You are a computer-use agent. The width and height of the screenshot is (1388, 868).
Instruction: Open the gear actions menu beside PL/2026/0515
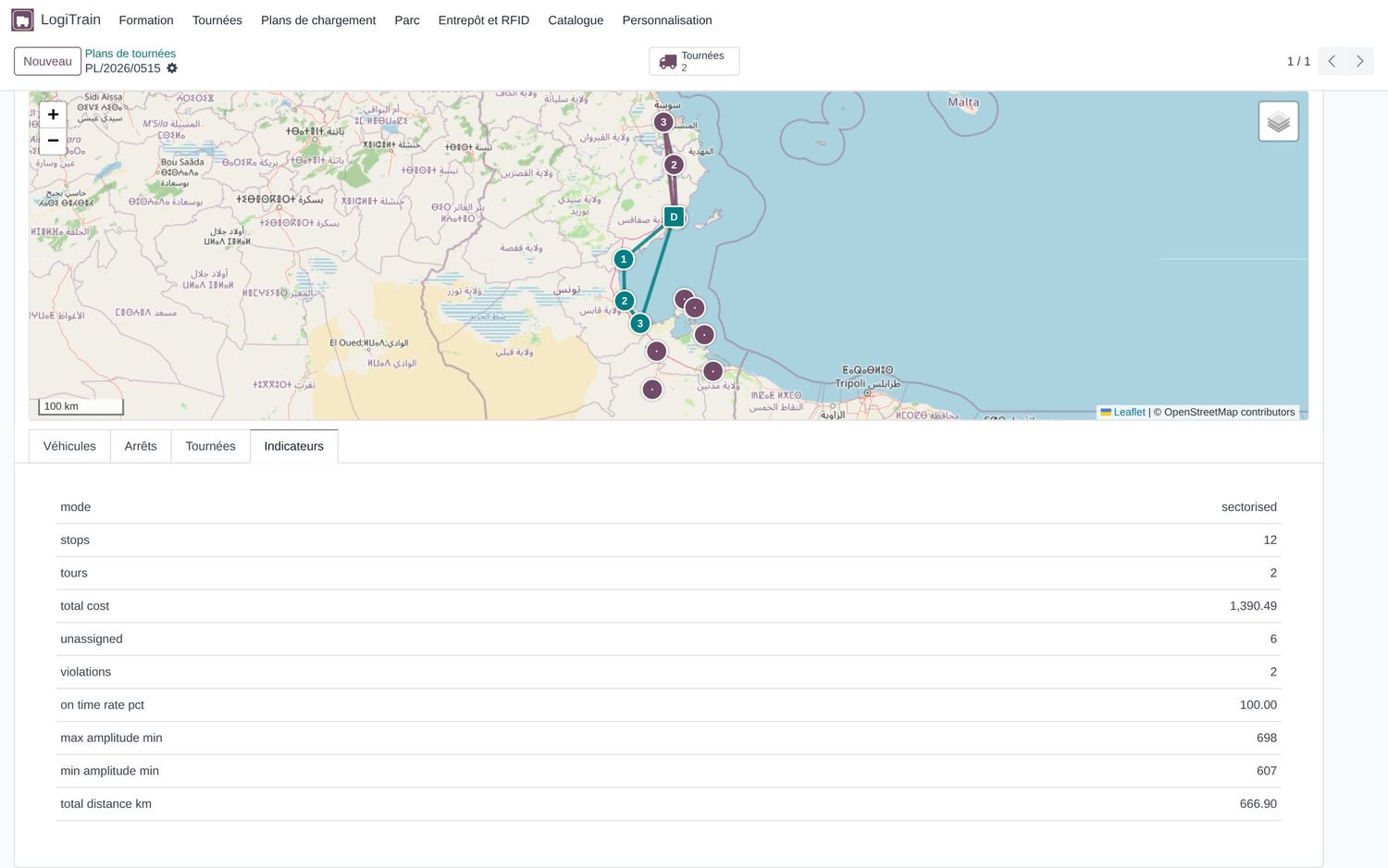click(x=172, y=68)
